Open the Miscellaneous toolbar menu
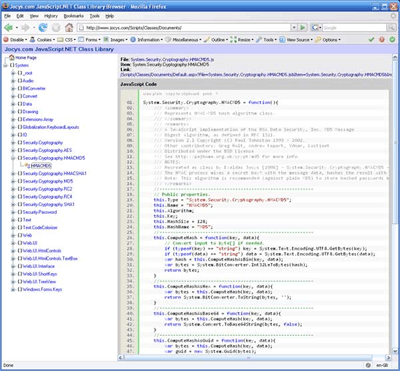Image resolution: width=400 pixels, height=371 pixels. pyautogui.click(x=183, y=40)
